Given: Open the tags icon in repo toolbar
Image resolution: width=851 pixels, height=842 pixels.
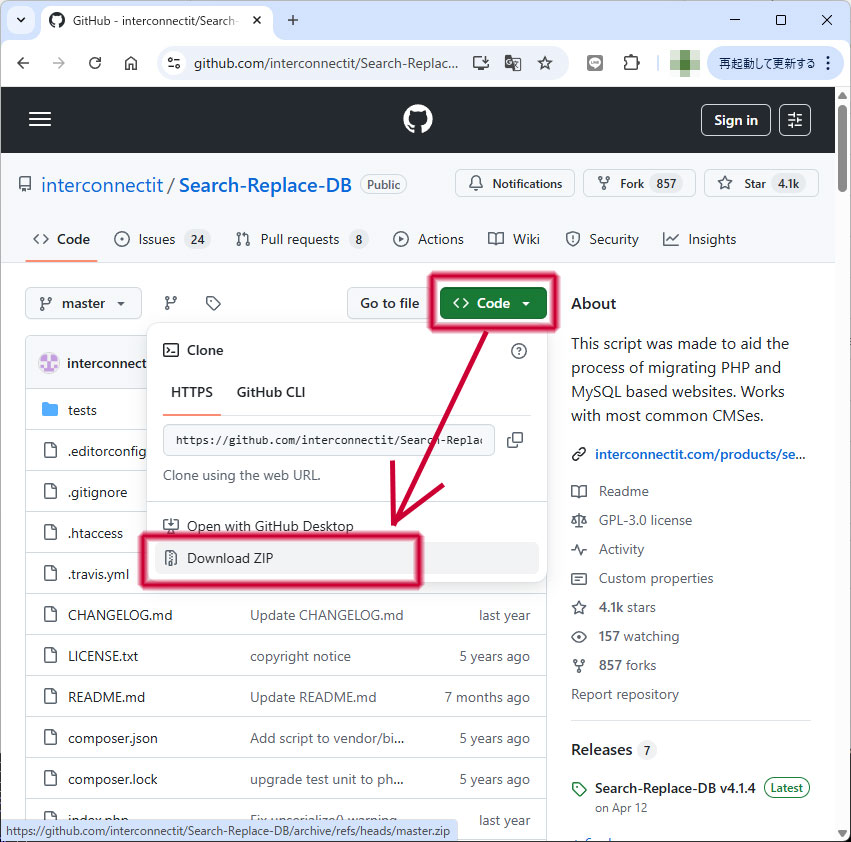Looking at the screenshot, I should pos(213,303).
